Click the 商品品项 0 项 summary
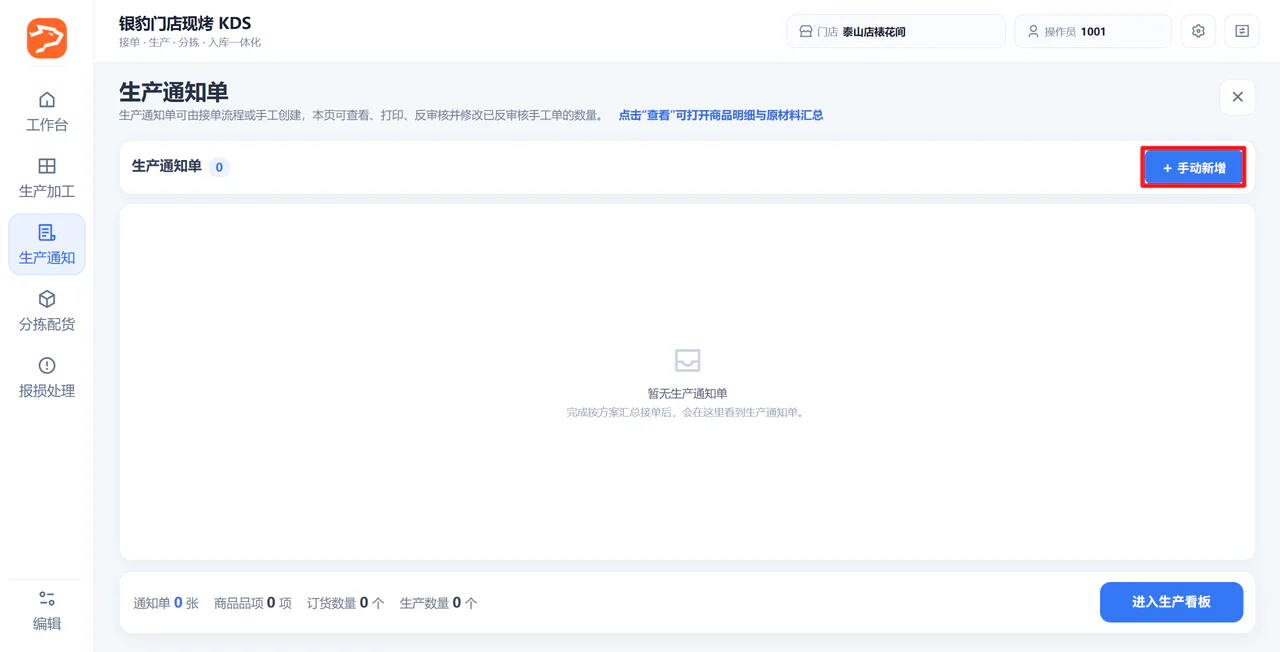This screenshot has width=1280, height=652. [253, 603]
